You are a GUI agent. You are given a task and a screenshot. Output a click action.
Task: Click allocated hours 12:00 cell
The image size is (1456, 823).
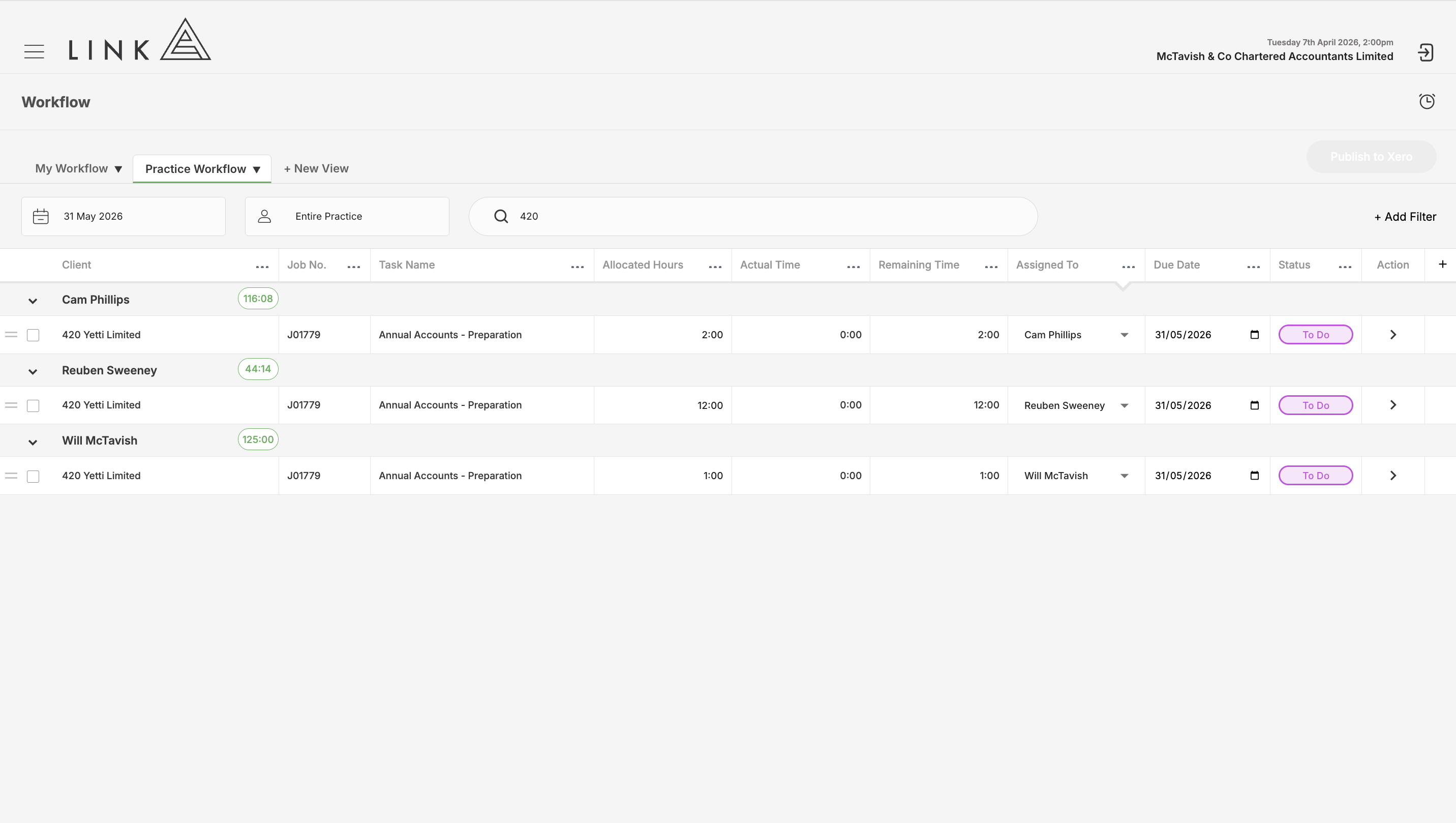tap(662, 405)
